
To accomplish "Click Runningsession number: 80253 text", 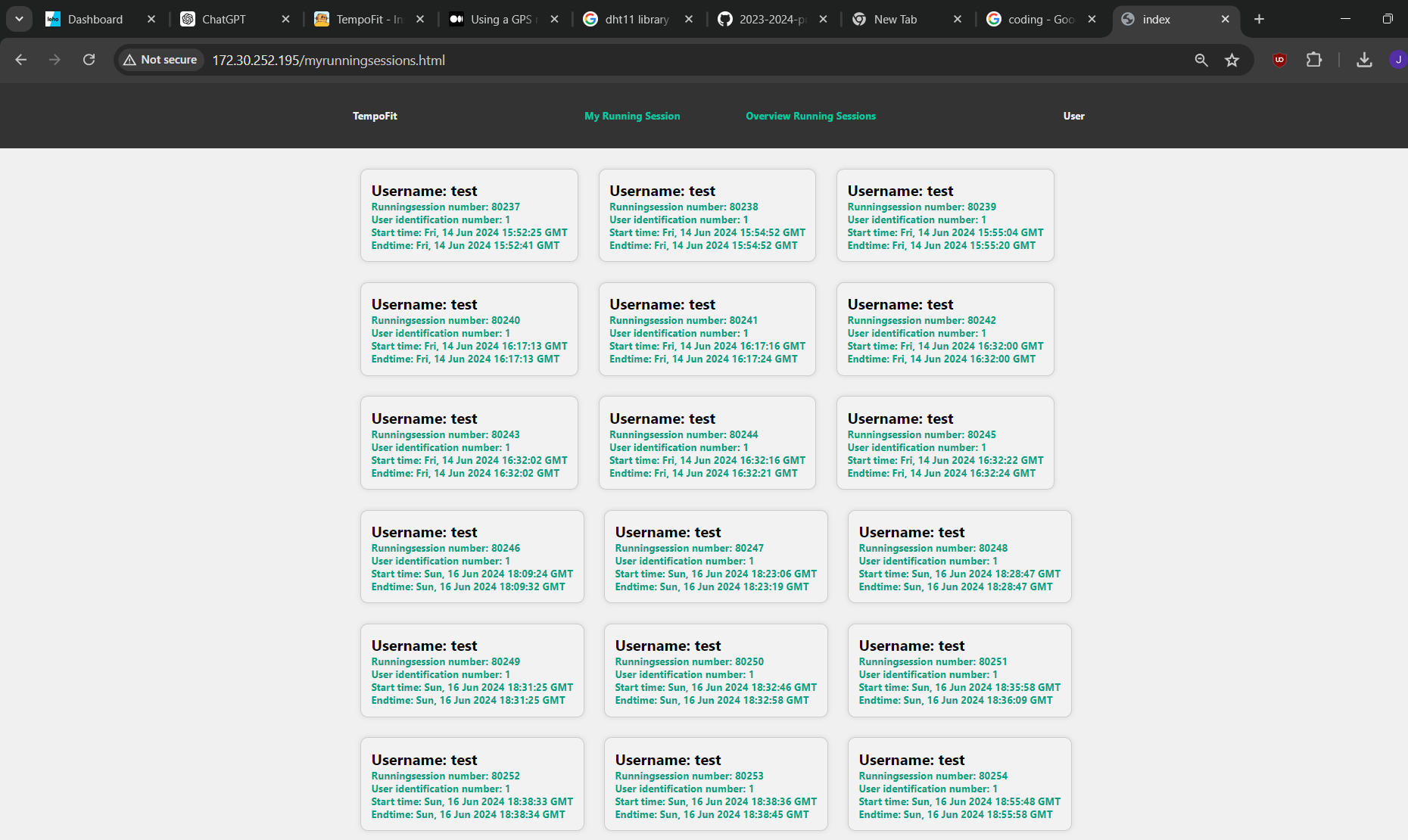I will (690, 776).
